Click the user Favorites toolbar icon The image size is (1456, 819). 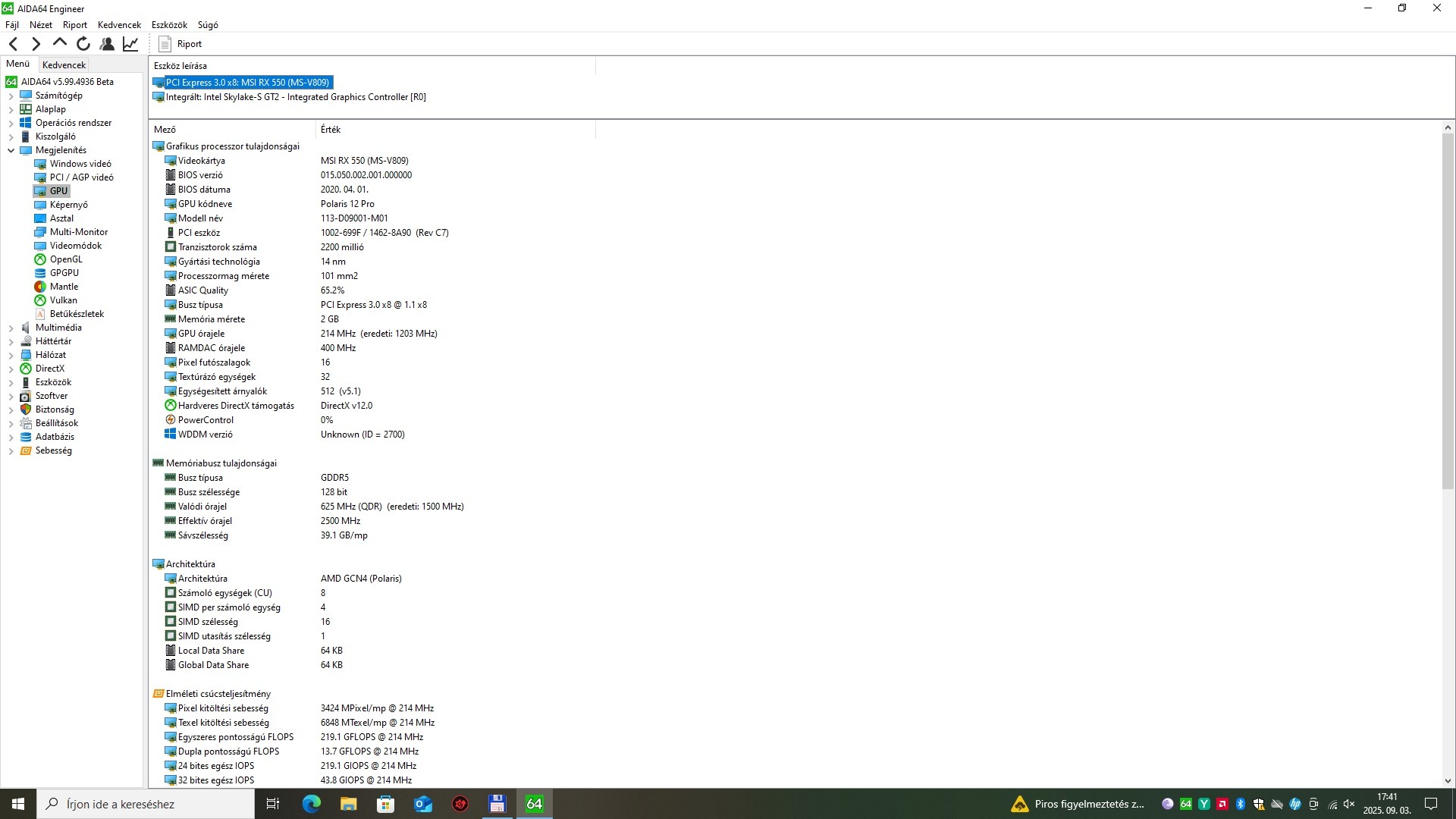pyautogui.click(x=107, y=44)
